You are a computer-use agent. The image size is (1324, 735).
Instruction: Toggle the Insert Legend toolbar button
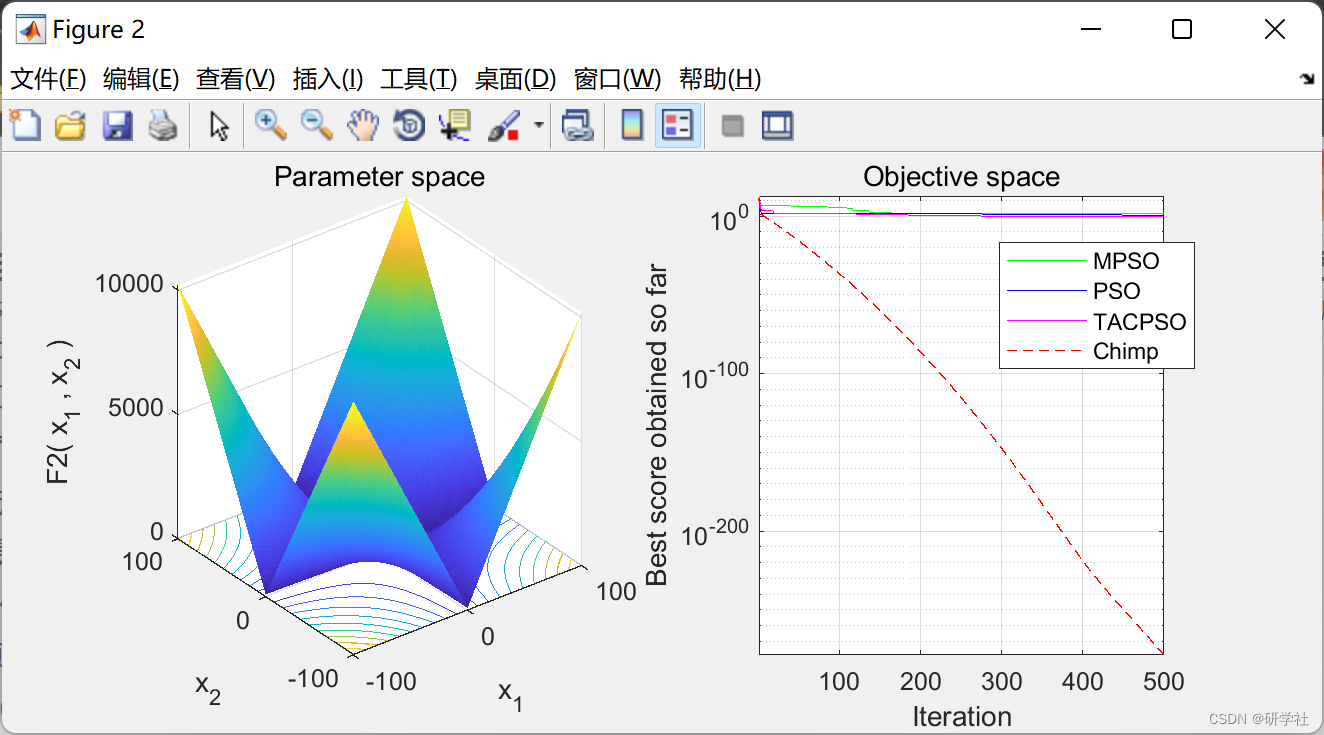click(x=678, y=125)
